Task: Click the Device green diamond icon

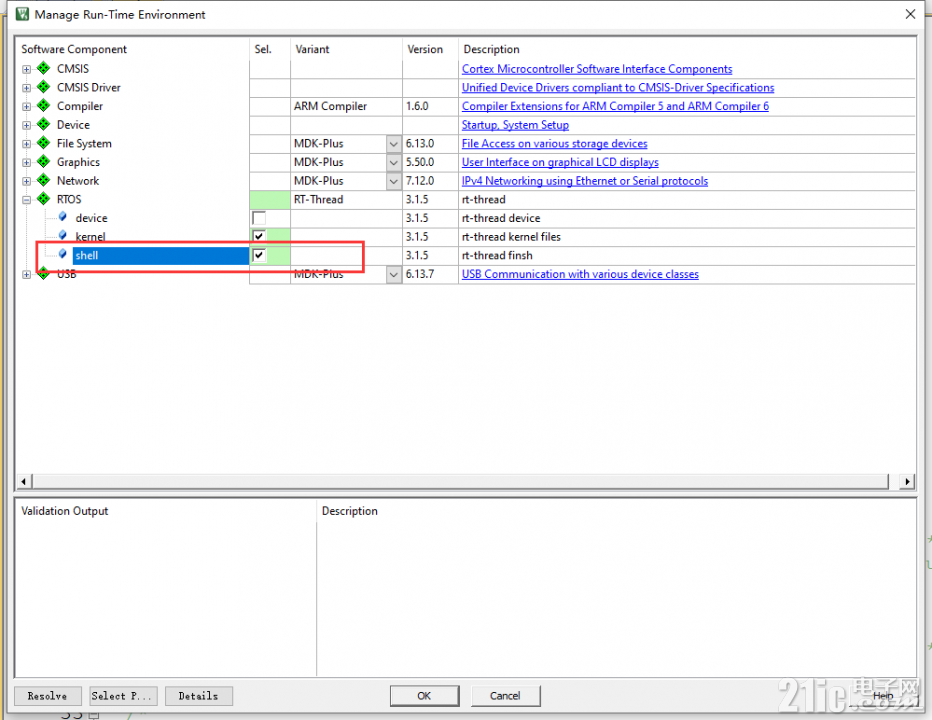Action: point(43,125)
